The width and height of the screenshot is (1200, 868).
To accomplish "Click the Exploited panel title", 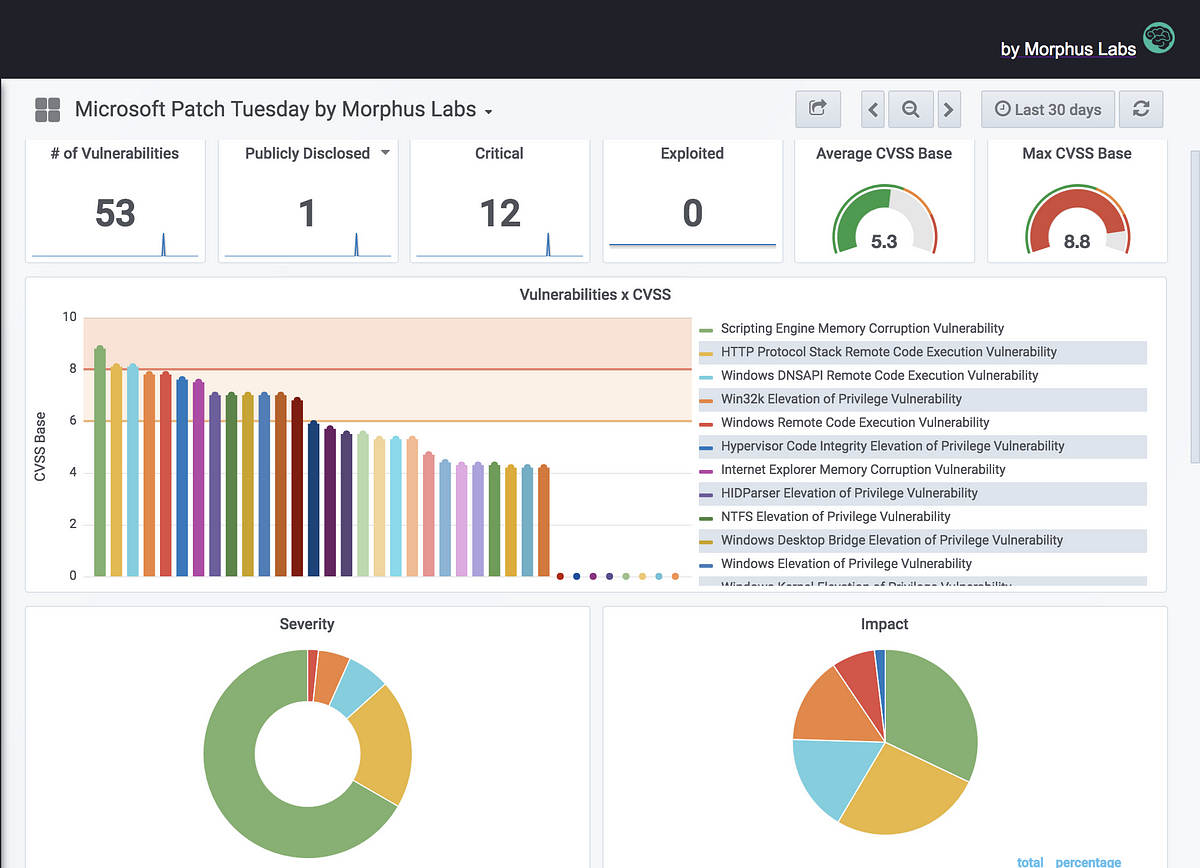I will (x=692, y=153).
